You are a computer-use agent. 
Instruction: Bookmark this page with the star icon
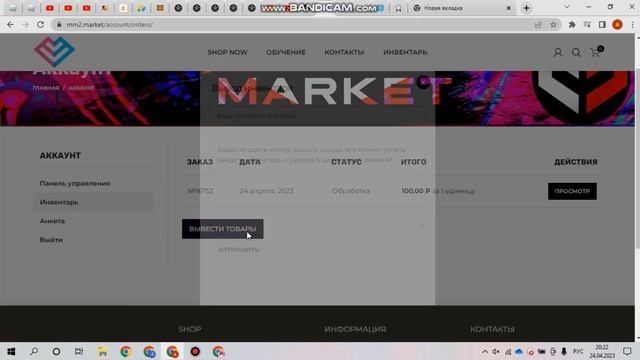click(553, 24)
